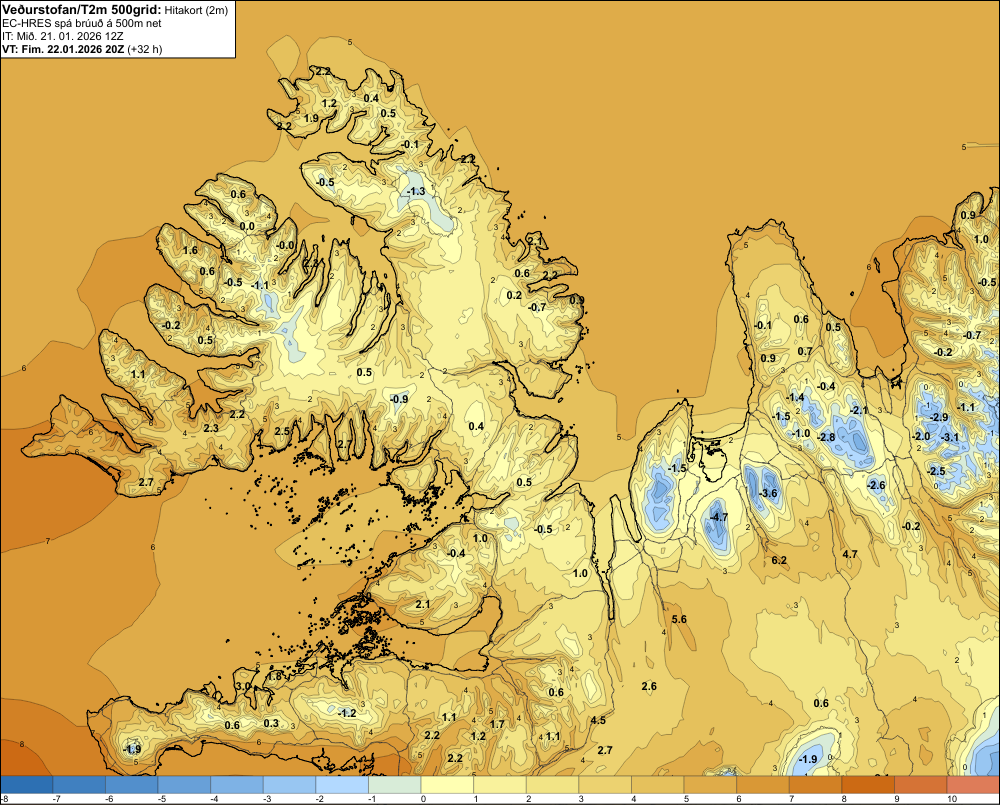This screenshot has width=1000, height=805.
Task: Pick the pale legend swatch between -1 and 0
Action: tap(395, 784)
